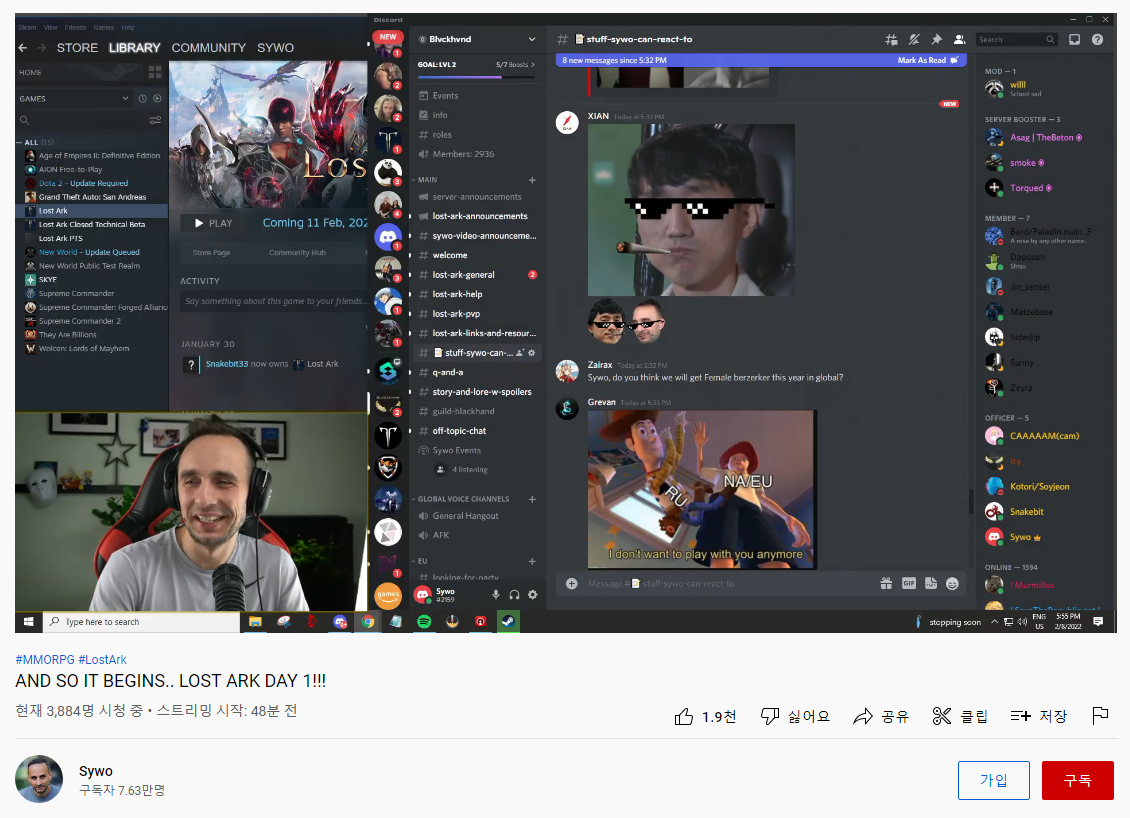Open Discord pinned messages icon
Screen dimensions: 1130x818
click(x=936, y=40)
